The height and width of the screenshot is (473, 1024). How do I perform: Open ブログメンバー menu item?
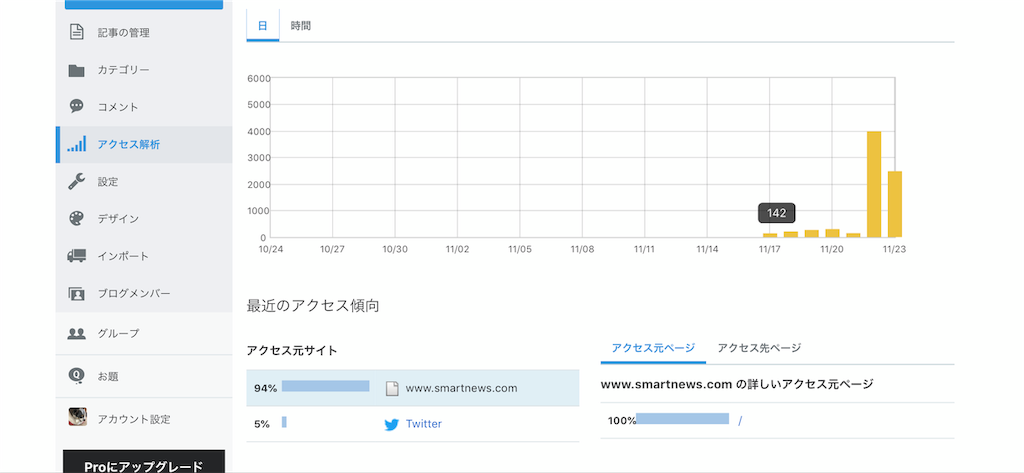[144, 293]
